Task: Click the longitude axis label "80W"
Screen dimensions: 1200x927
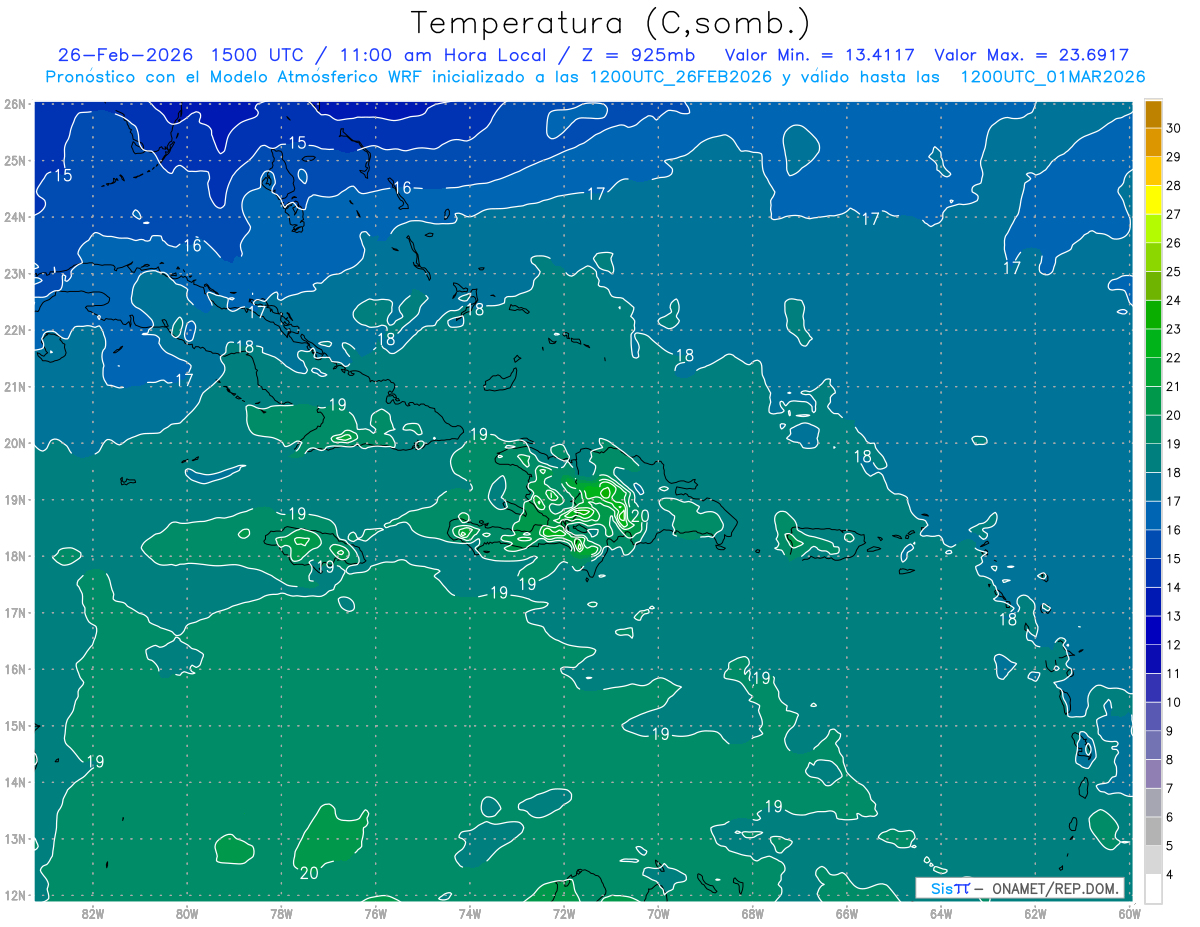Action: 187,913
